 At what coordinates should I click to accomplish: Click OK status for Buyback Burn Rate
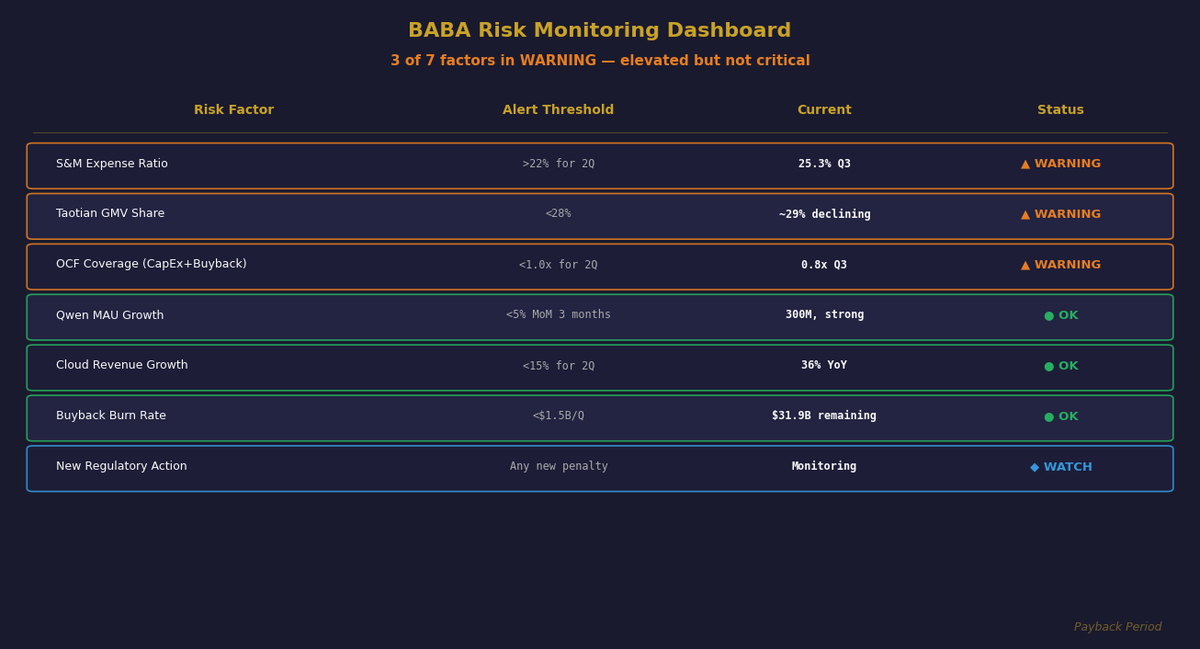pos(1061,416)
